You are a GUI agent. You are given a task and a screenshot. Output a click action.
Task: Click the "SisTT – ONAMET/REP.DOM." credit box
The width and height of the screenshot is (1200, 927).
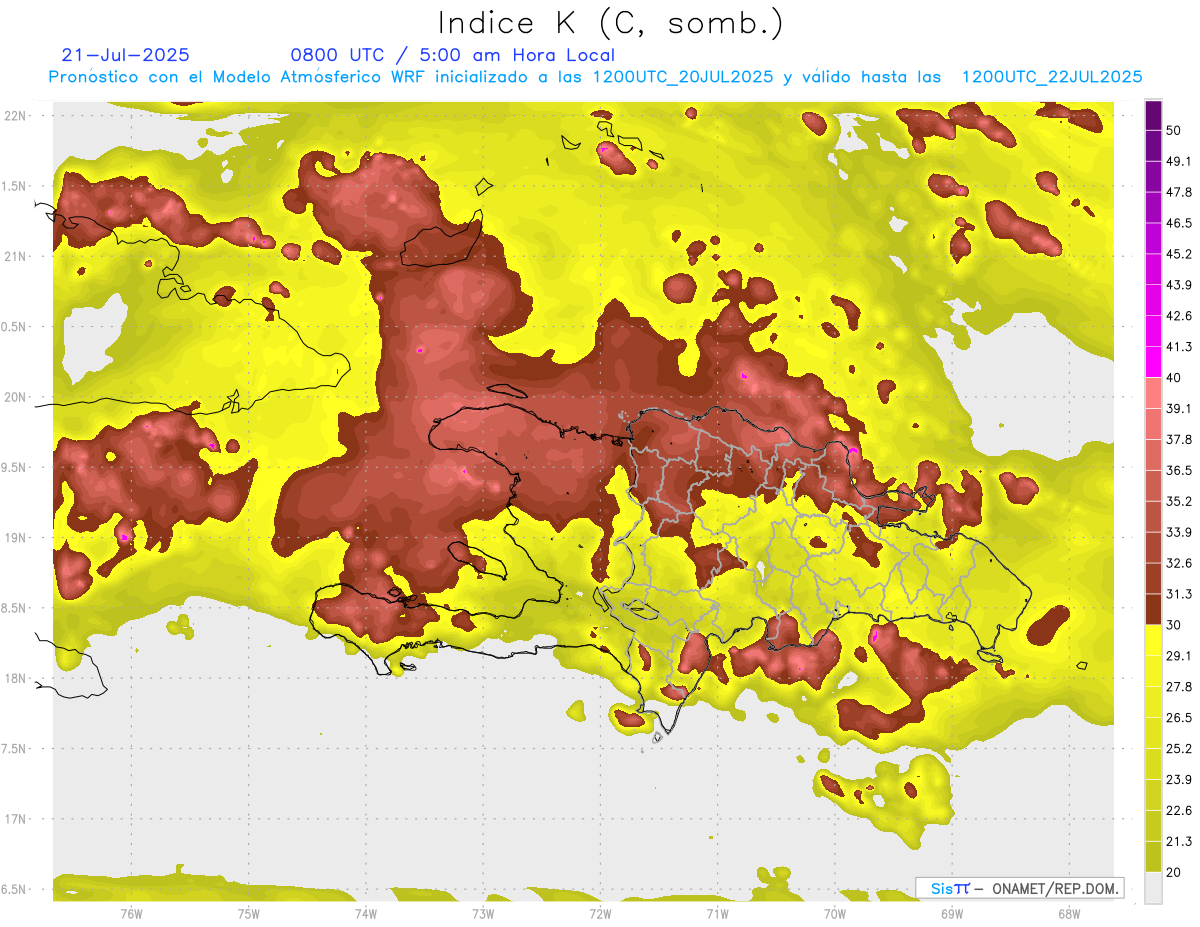[1020, 888]
